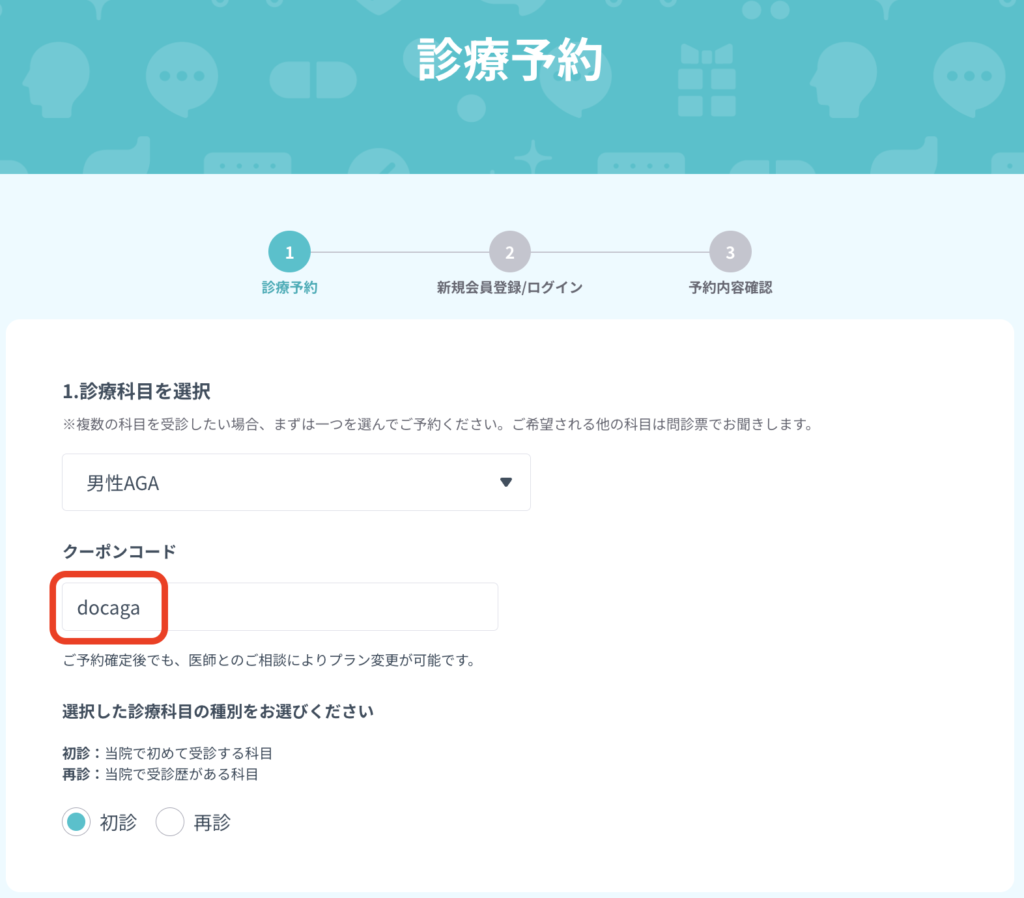Click the step 3 circle indicator
Screen dimensions: 1024x898
tap(730, 253)
